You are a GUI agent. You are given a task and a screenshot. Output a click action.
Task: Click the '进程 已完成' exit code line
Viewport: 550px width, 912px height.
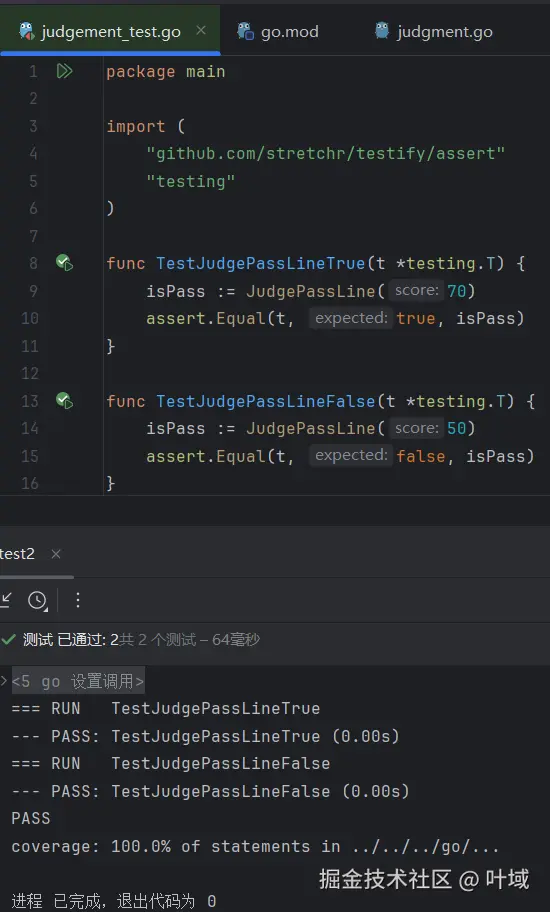coord(114,902)
